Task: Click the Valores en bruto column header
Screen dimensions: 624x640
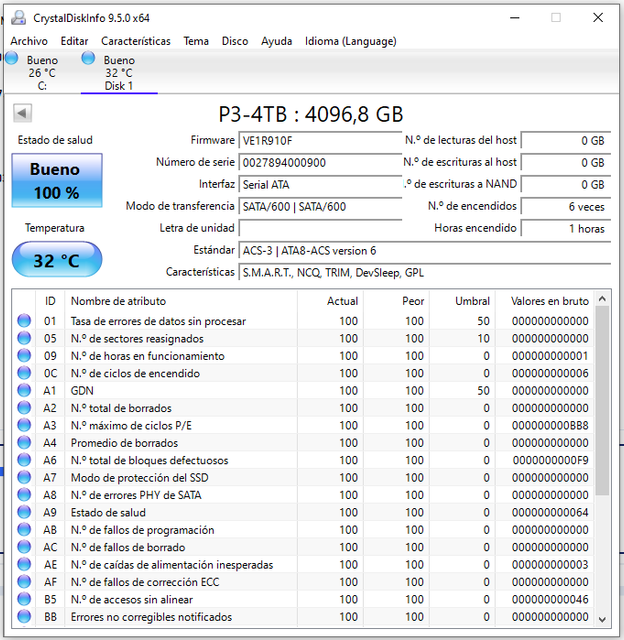Action: (x=544, y=301)
